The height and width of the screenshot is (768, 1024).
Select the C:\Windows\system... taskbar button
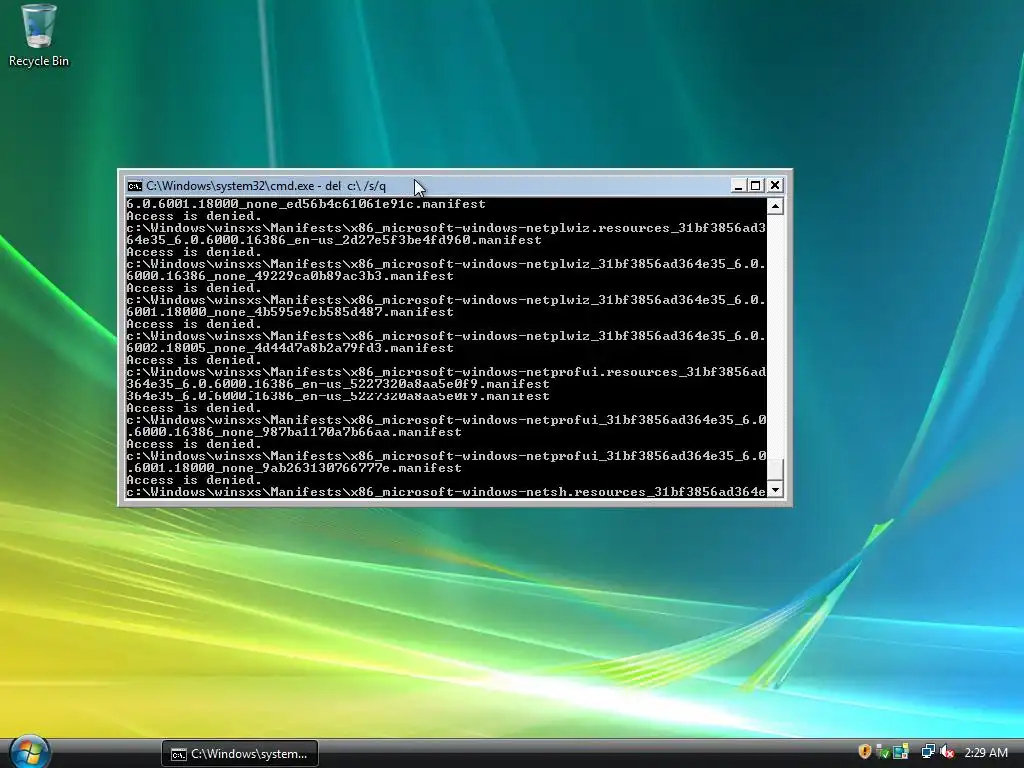[x=240, y=754]
